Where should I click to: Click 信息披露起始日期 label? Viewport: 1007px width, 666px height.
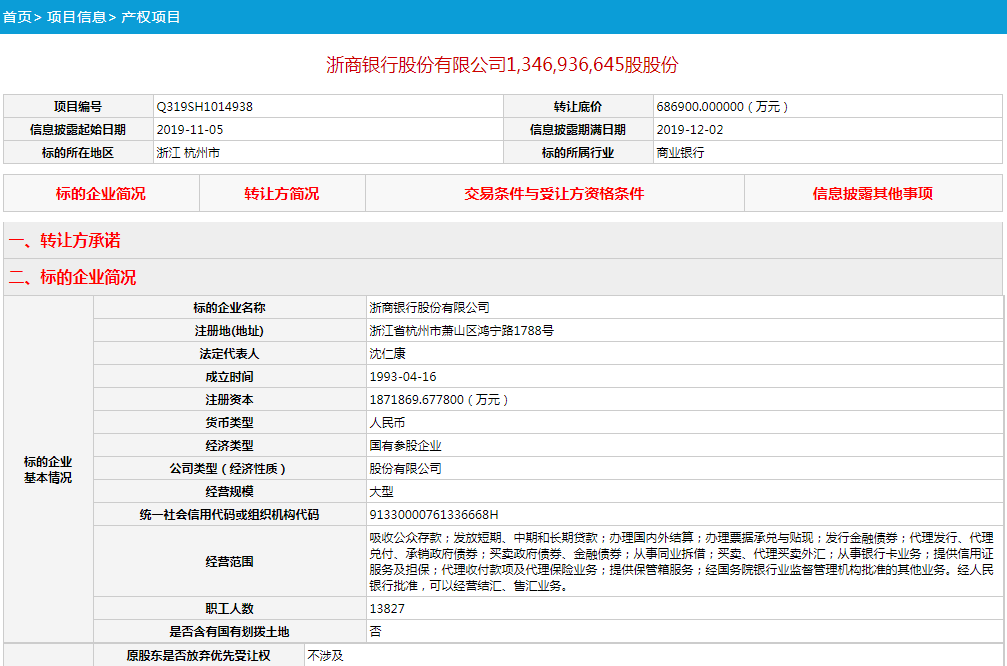tap(78, 130)
